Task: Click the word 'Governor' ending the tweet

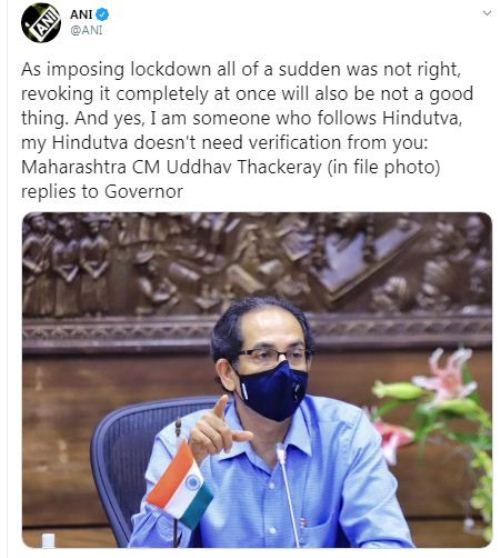Action: [x=144, y=192]
